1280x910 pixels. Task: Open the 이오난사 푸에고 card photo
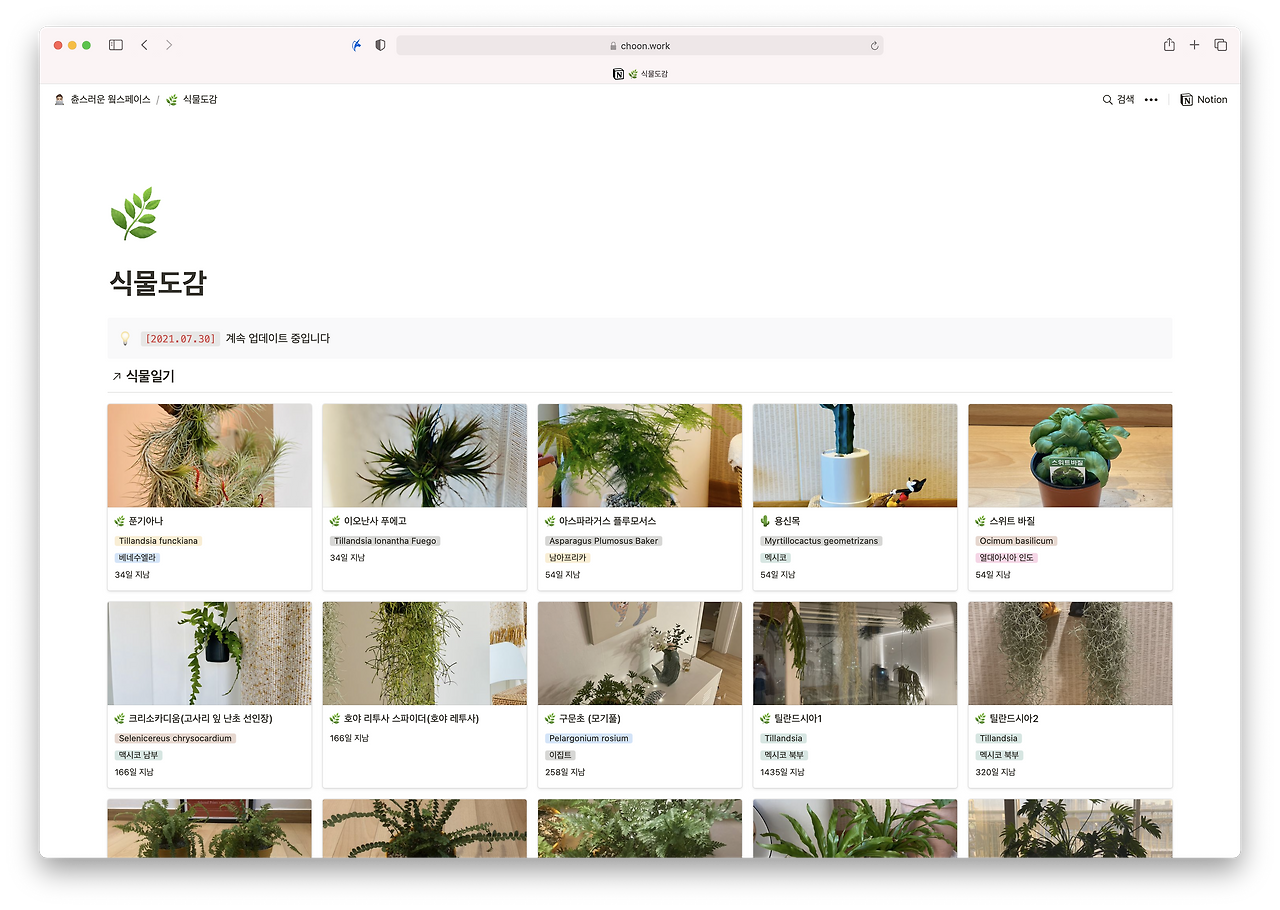(x=424, y=456)
